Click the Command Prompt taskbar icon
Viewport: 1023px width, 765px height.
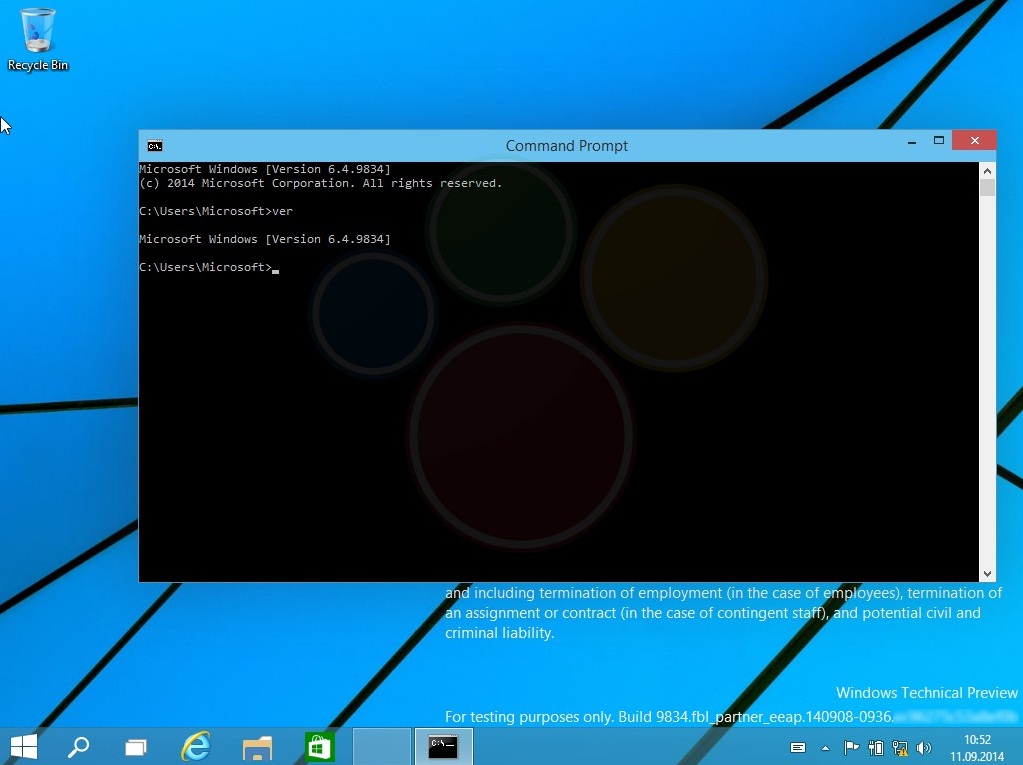(442, 746)
